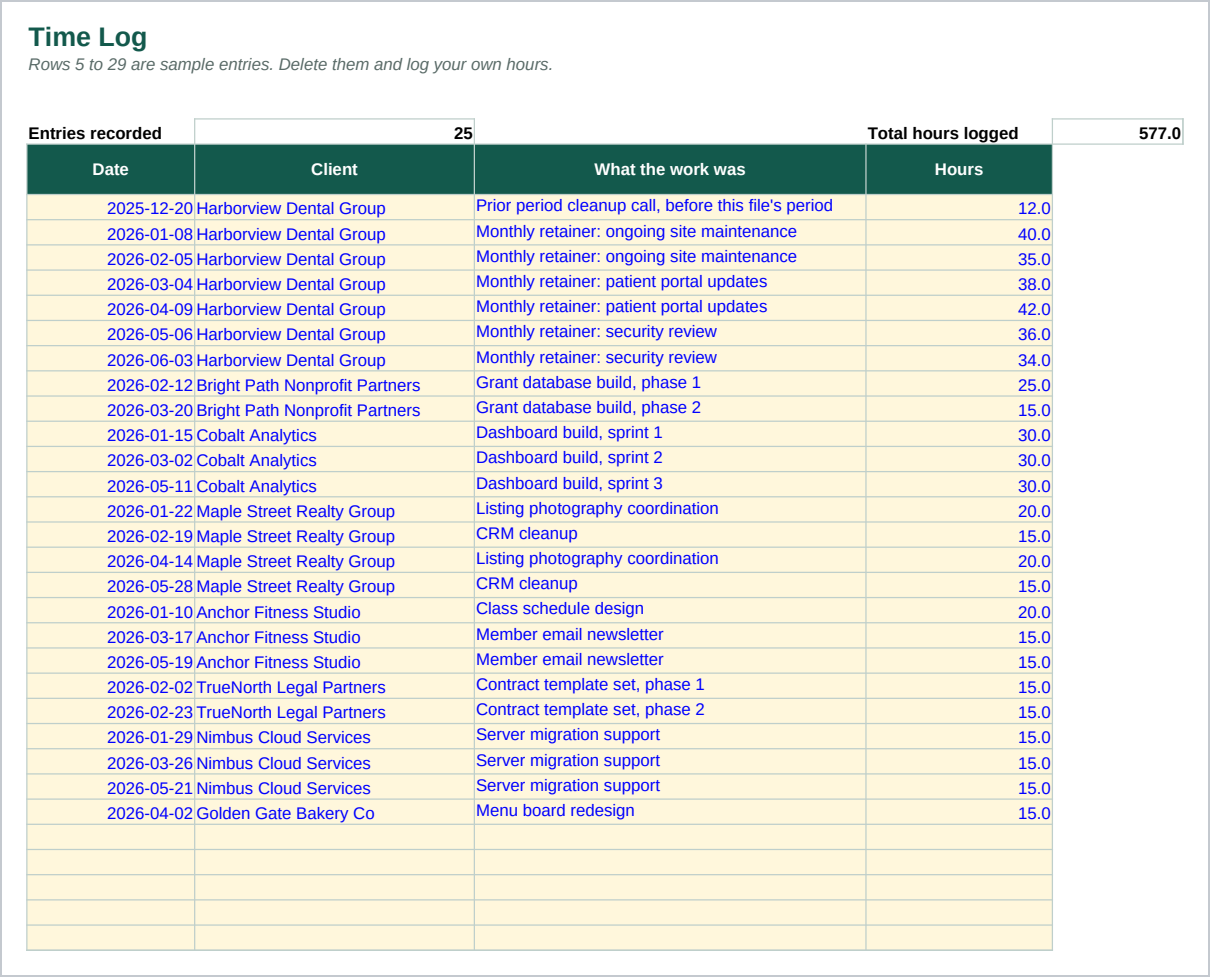Select date cell 2026-06-03
Viewport: 1210px width, 977px height.
tap(111, 359)
